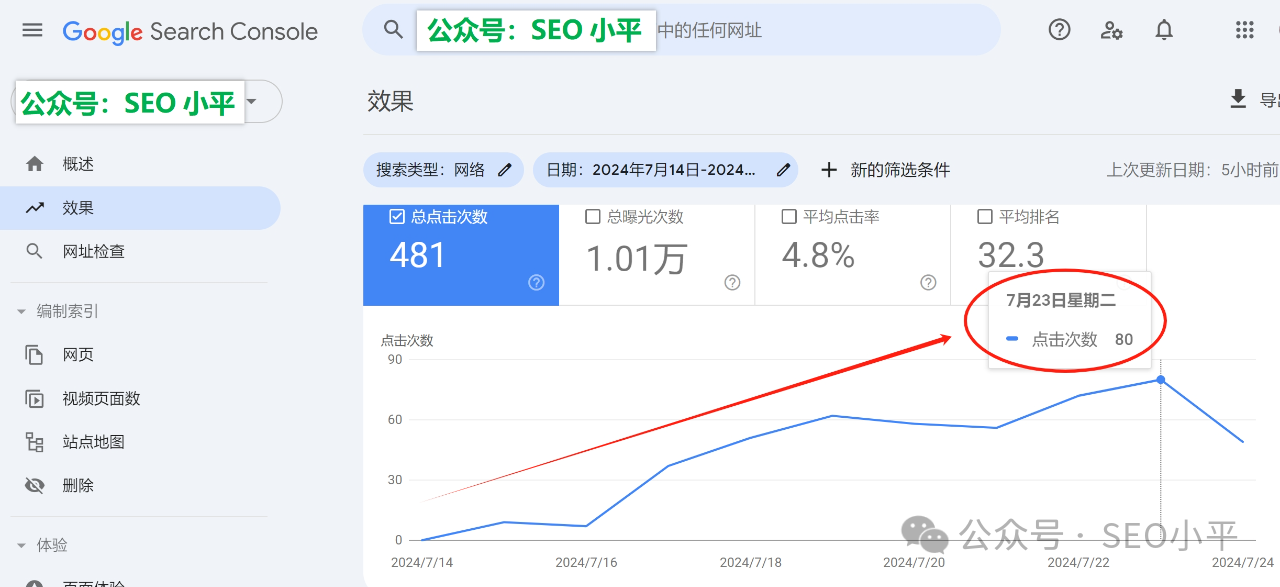Open help for average CTR card
The height and width of the screenshot is (587, 1280).
point(928,283)
